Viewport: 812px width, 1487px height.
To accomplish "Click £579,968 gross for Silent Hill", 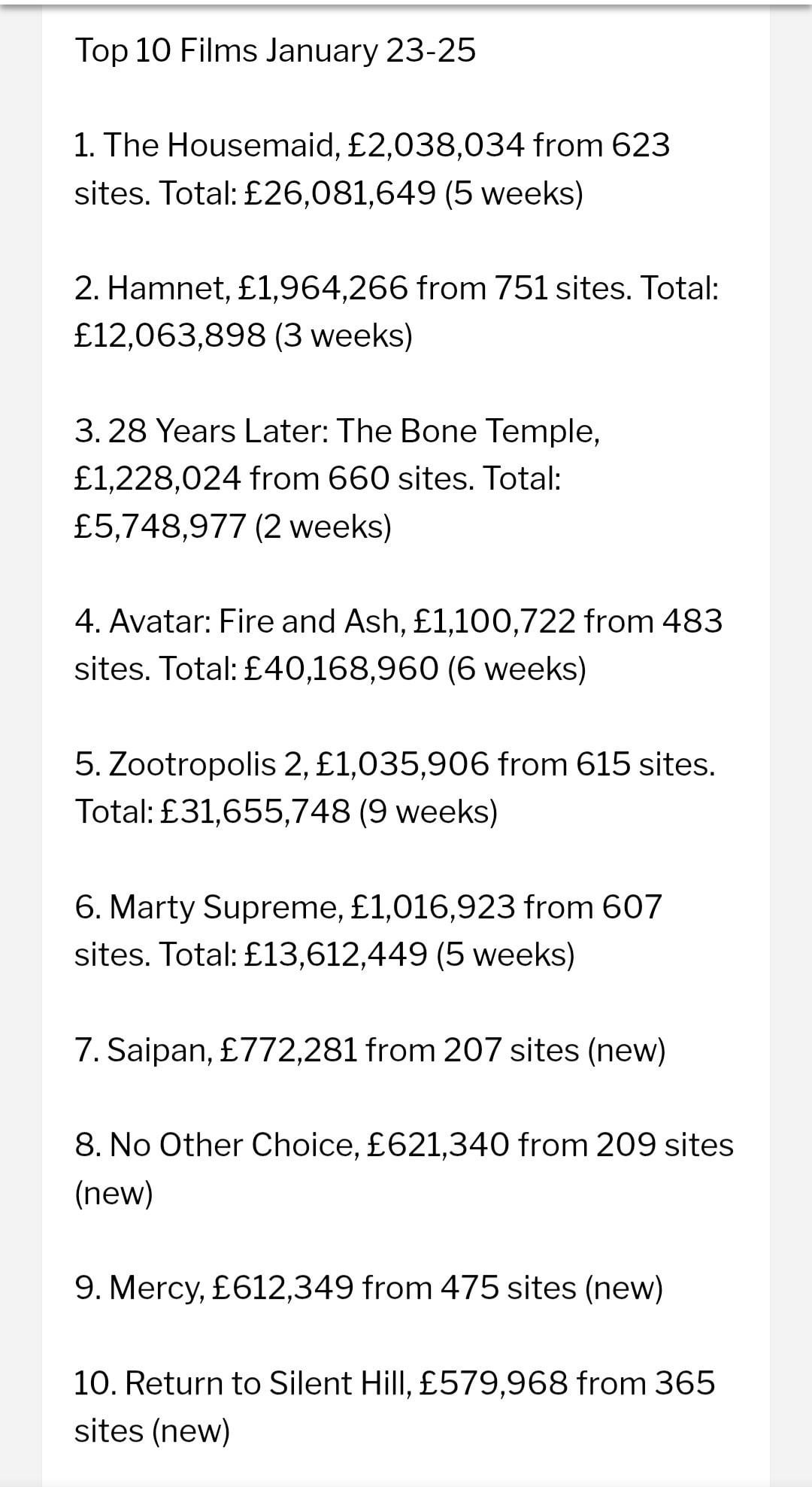I will (x=493, y=1383).
